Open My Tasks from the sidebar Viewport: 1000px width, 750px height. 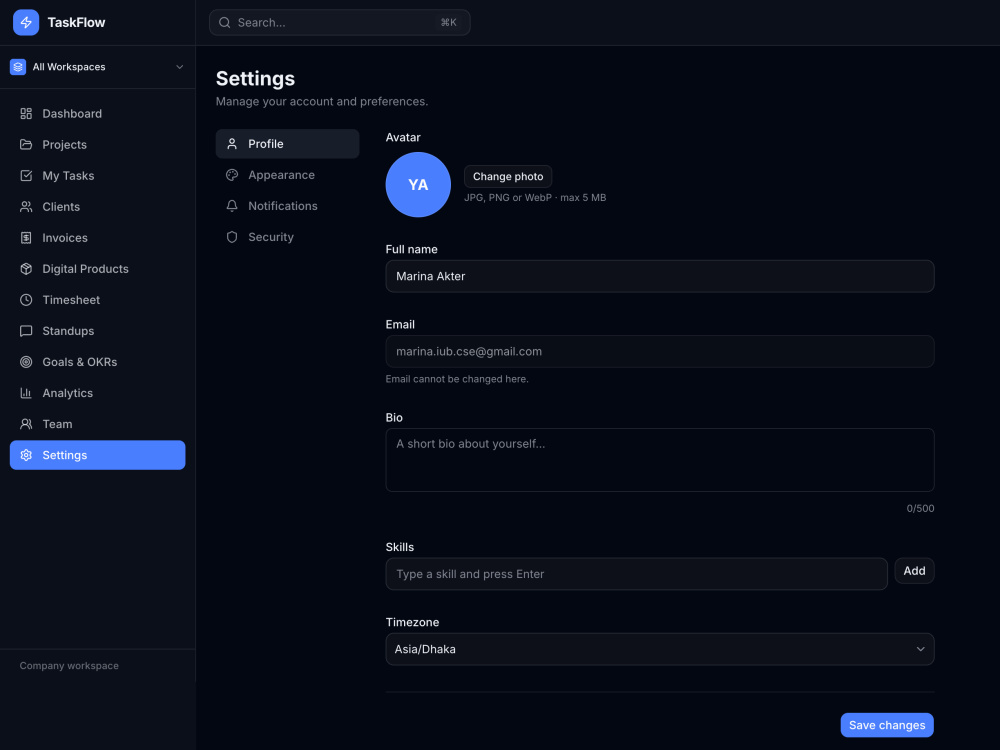(x=98, y=175)
